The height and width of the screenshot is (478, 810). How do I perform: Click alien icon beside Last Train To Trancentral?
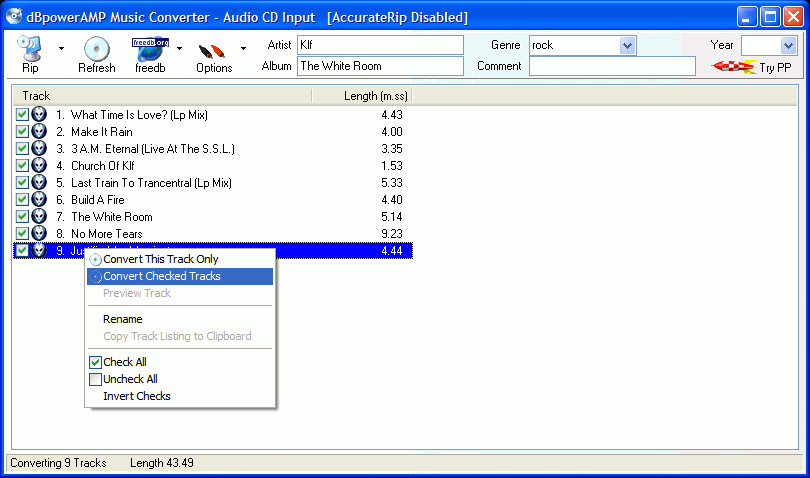tap(39, 182)
